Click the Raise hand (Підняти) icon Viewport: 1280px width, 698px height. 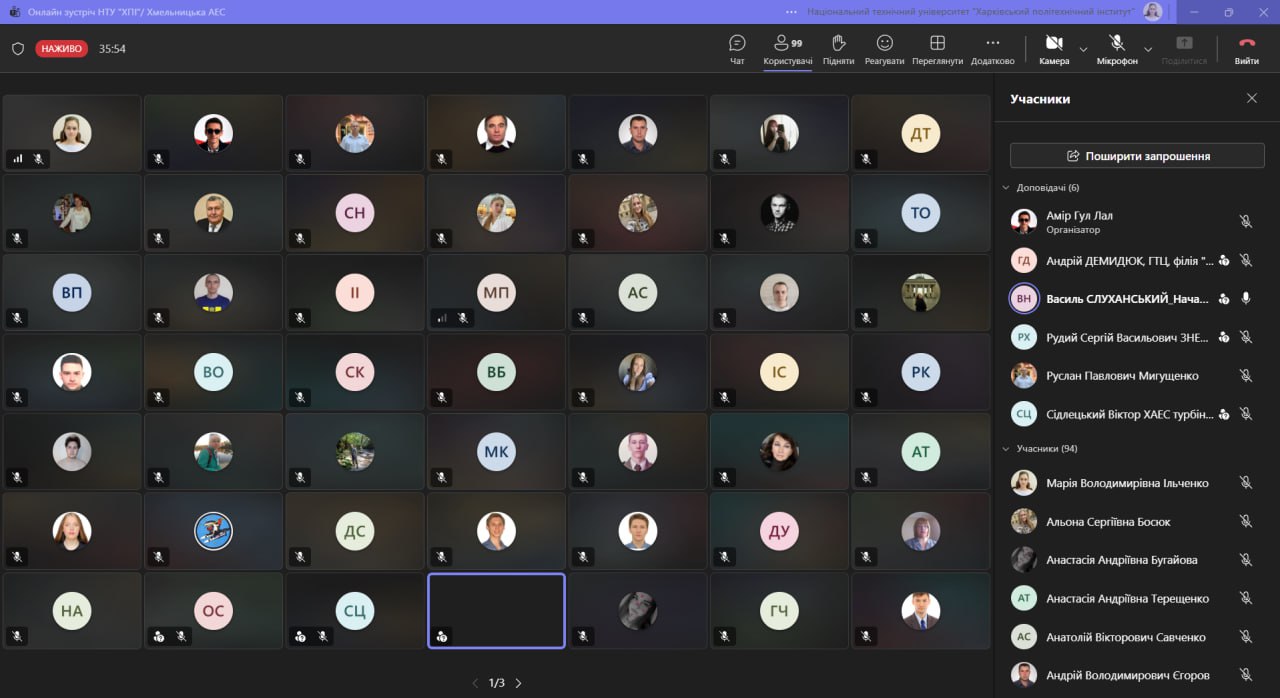(838, 48)
